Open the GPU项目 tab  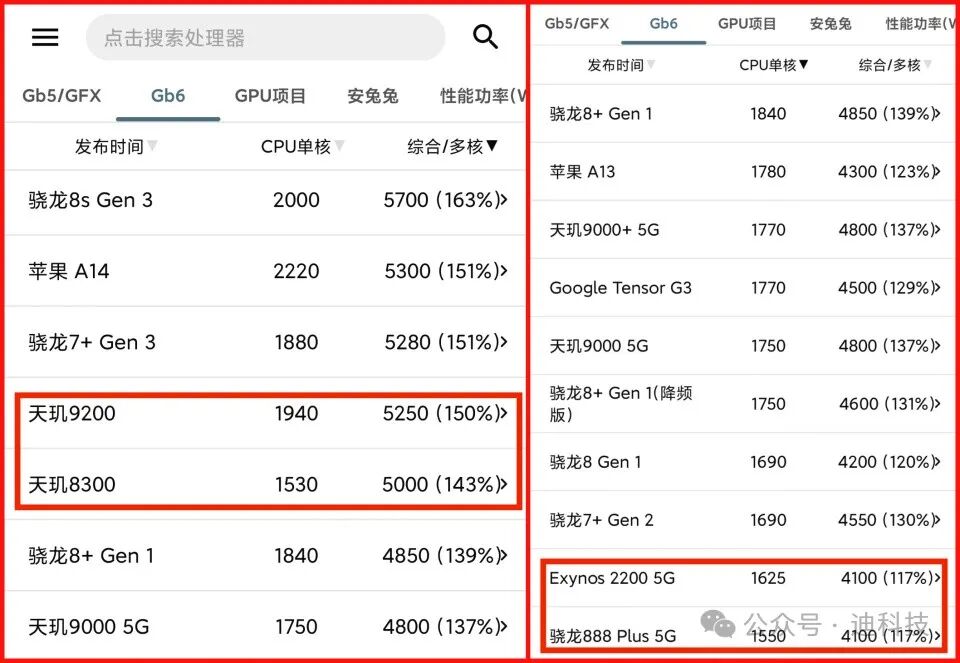click(x=270, y=96)
